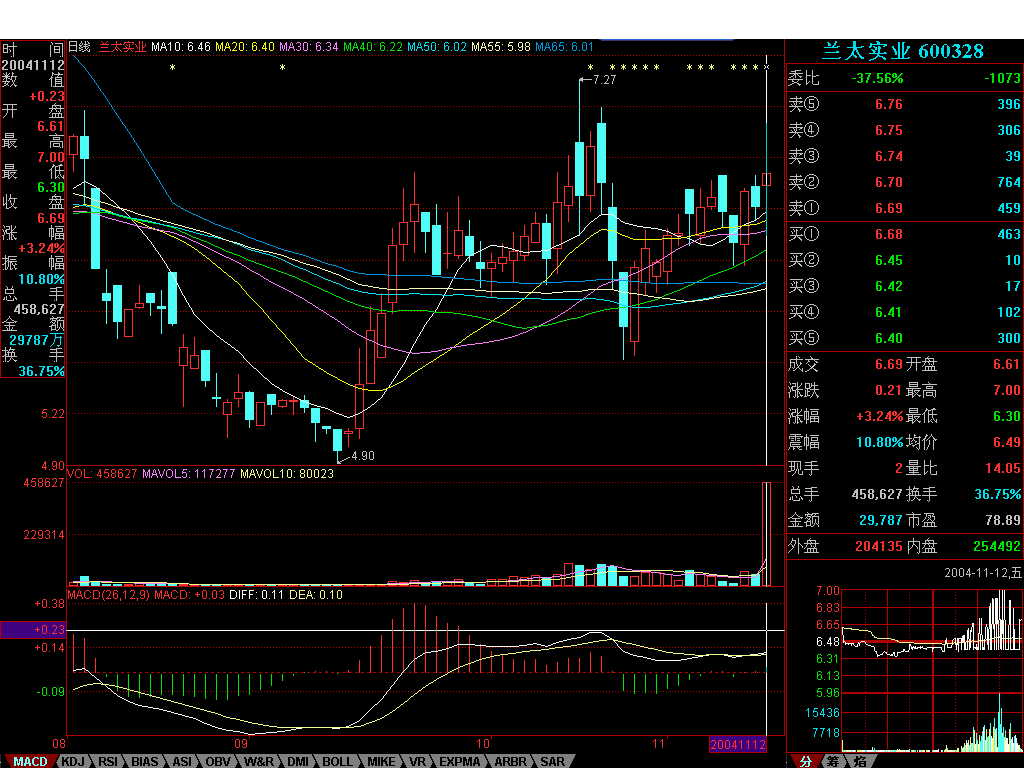This screenshot has height=768, width=1024.
Task: Click the 买② bid row at 6.45
Action: (x=904, y=260)
